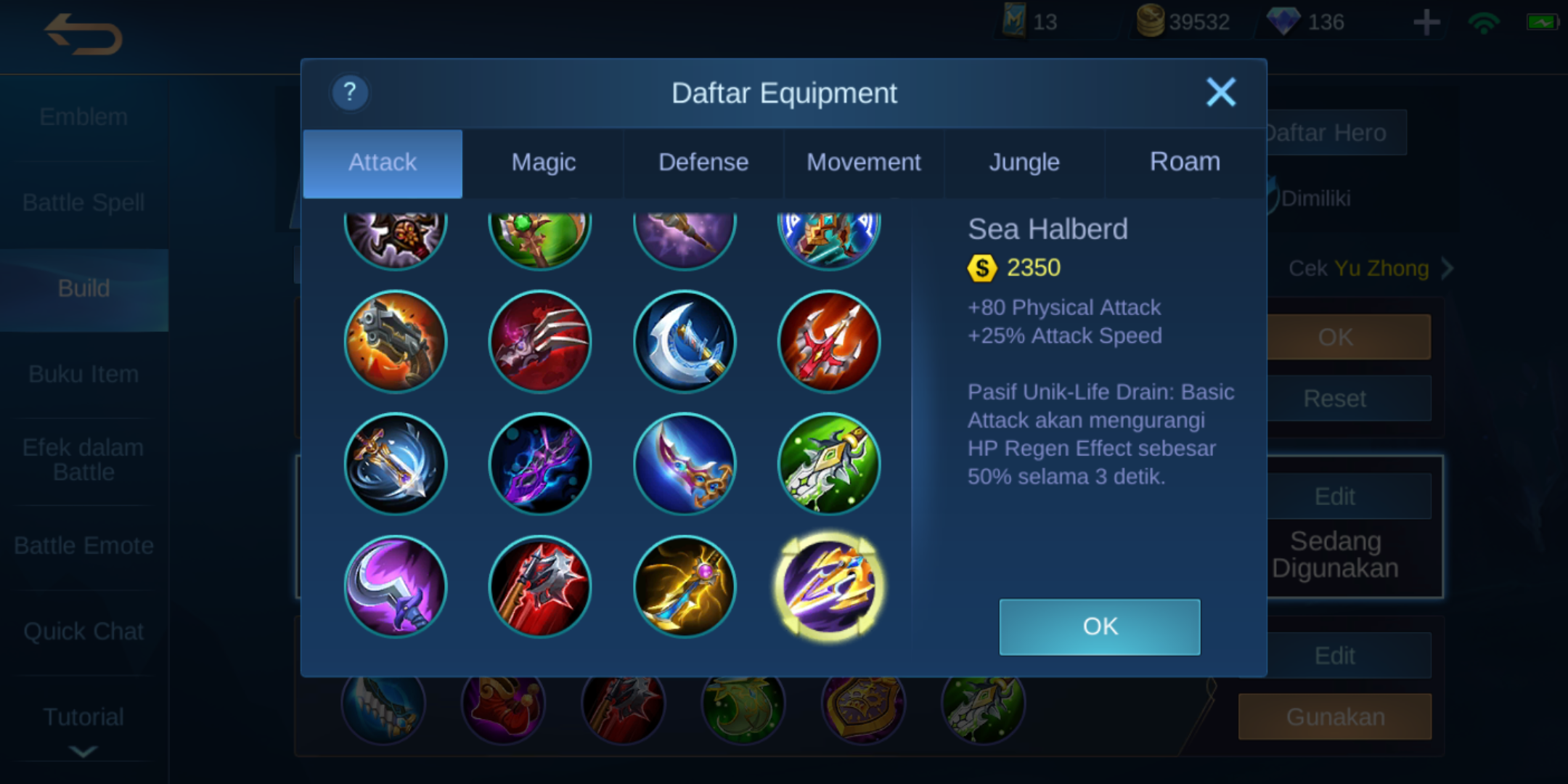The width and height of the screenshot is (1568, 784).
Task: Pick the crescent axe blade icon
Action: point(685,341)
